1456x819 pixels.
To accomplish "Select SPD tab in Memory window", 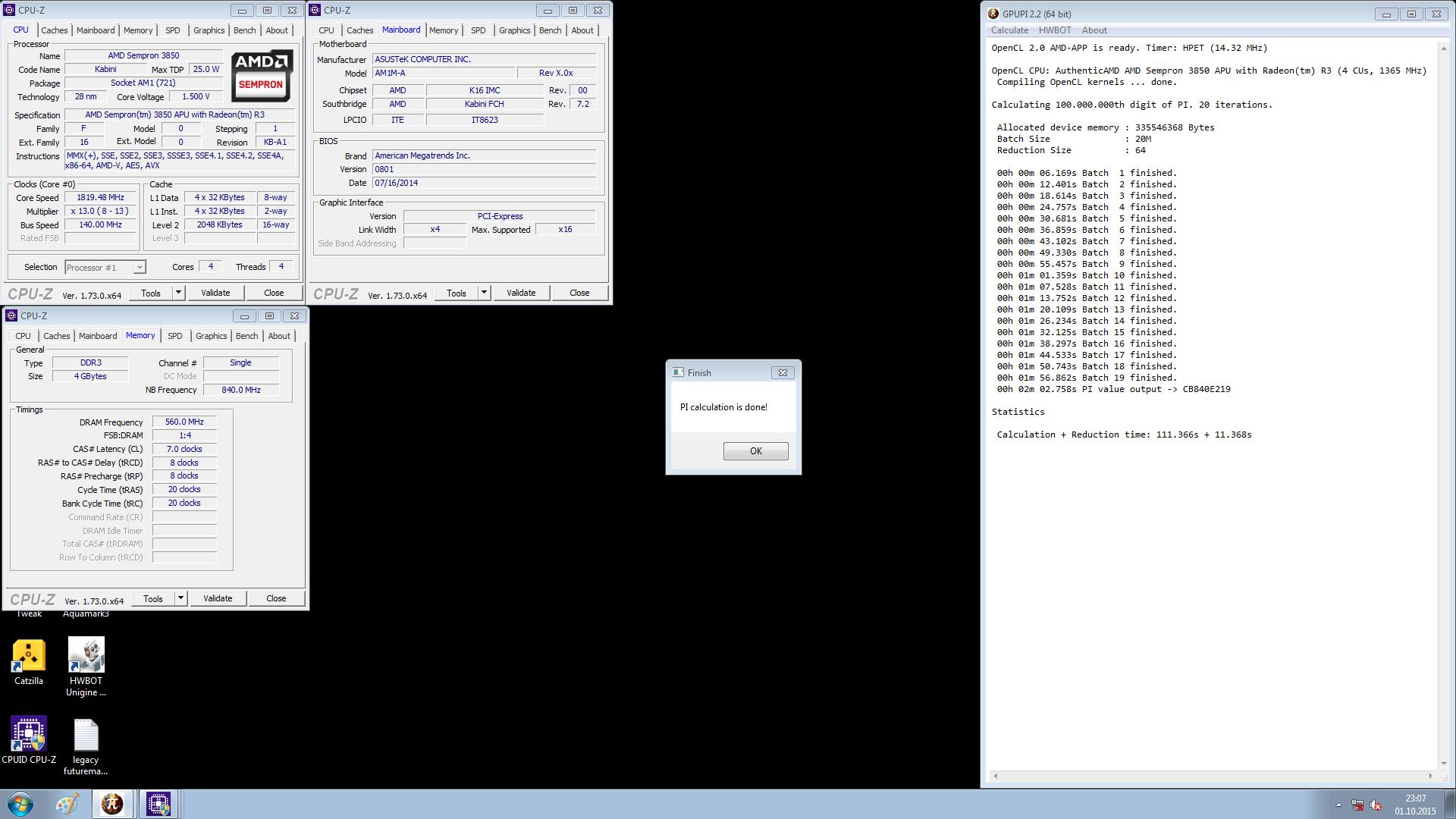I will click(174, 336).
